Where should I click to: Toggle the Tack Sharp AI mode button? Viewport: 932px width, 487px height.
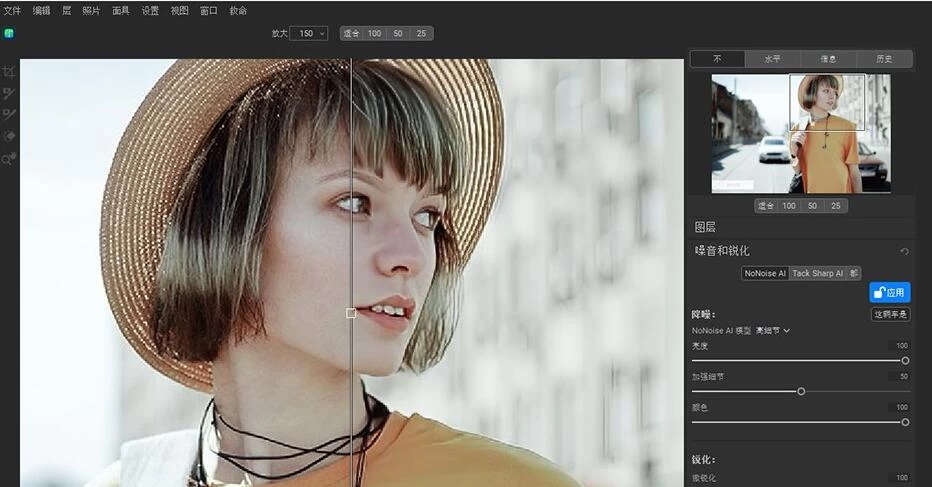[x=817, y=273]
